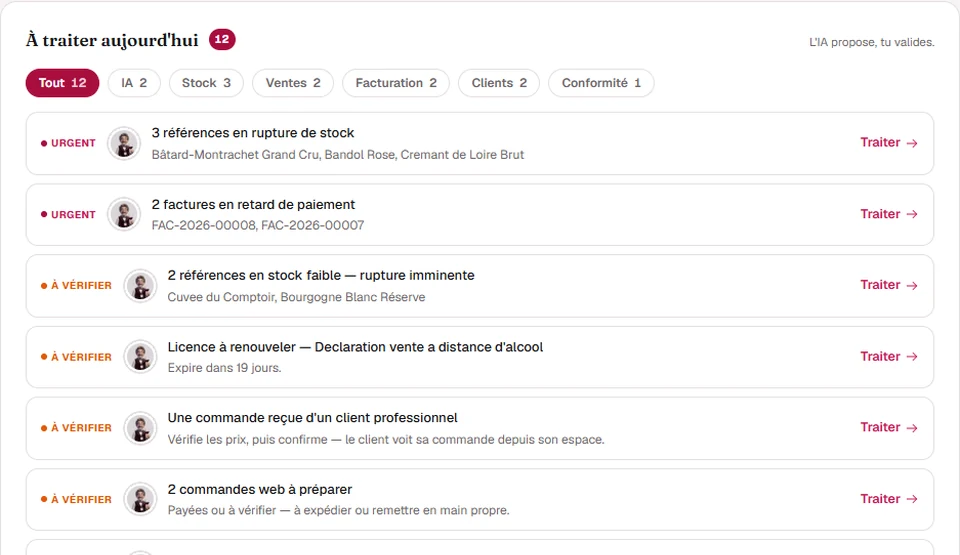The image size is (960, 555).
Task: Click Traiter for stock faible references
Action: tap(889, 285)
